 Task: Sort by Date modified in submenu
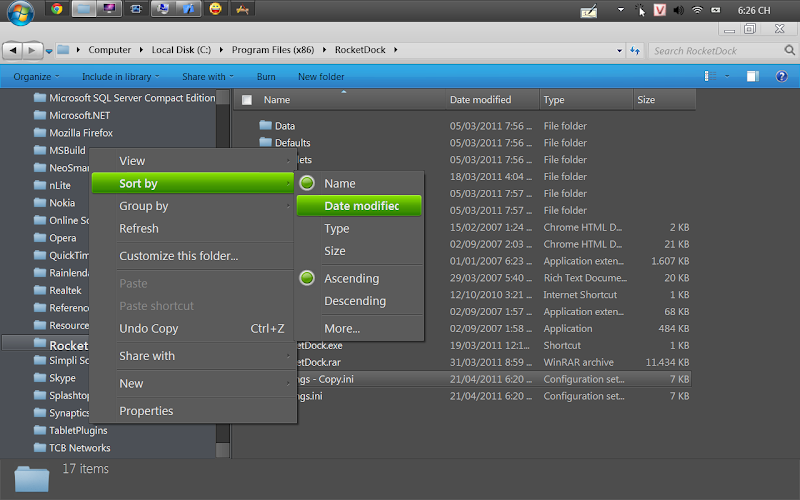tap(359, 206)
